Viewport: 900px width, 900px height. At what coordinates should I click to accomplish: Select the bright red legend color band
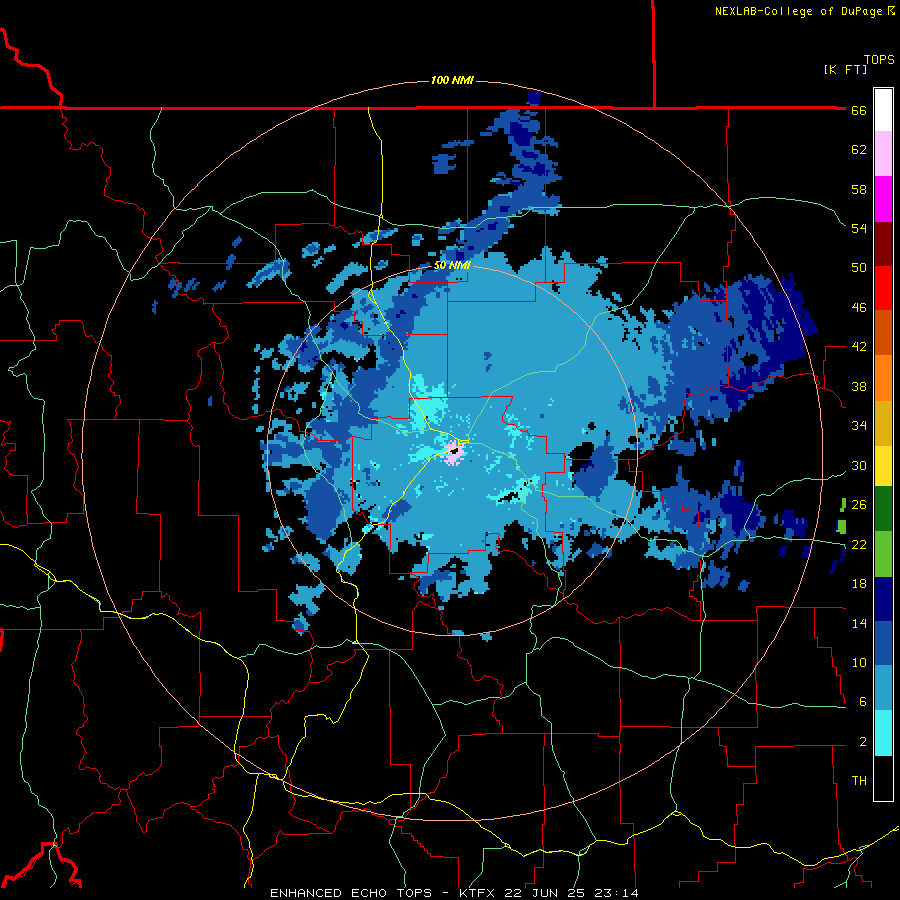883,287
